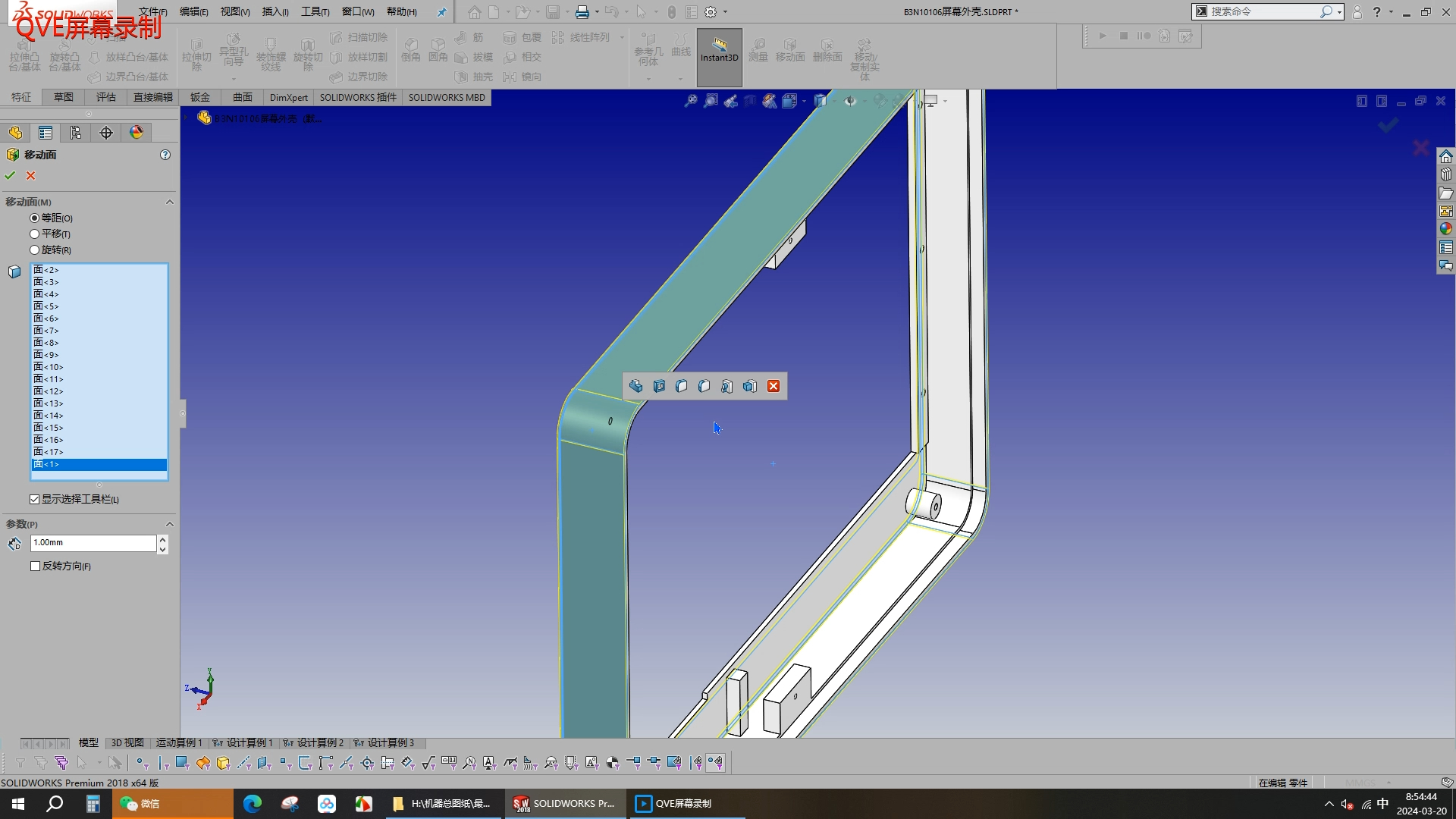Open the PropertyManager tab icon
Image resolution: width=1456 pixels, height=819 pixels.
(45, 133)
